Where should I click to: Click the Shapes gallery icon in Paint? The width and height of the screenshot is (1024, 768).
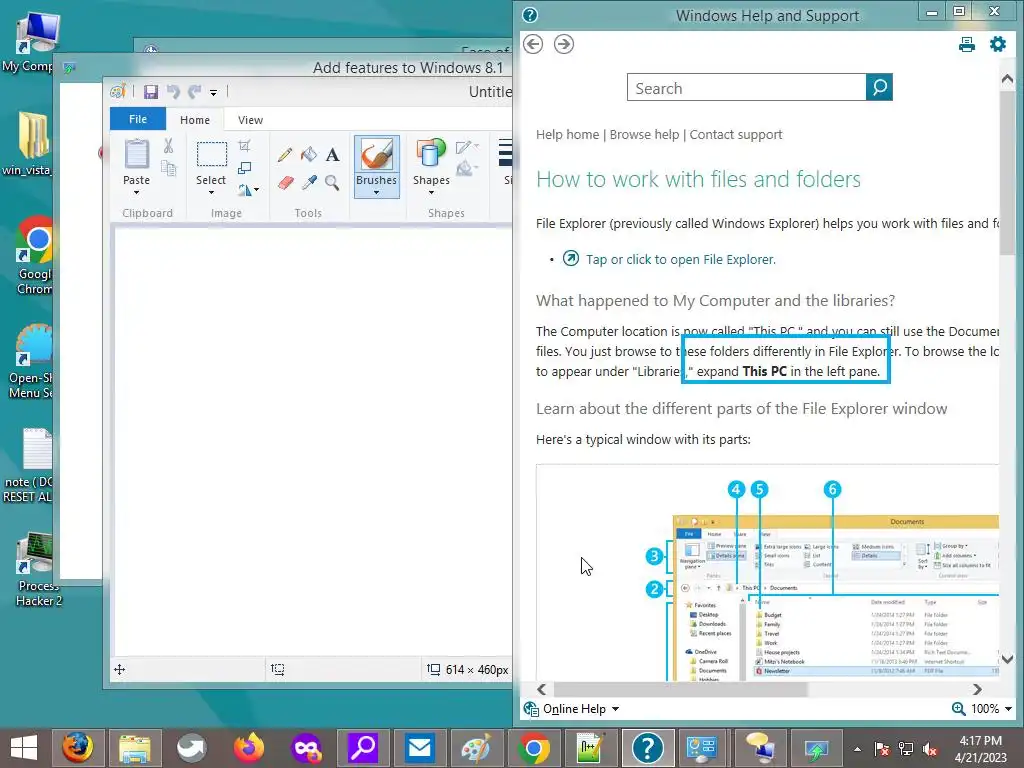point(431,154)
